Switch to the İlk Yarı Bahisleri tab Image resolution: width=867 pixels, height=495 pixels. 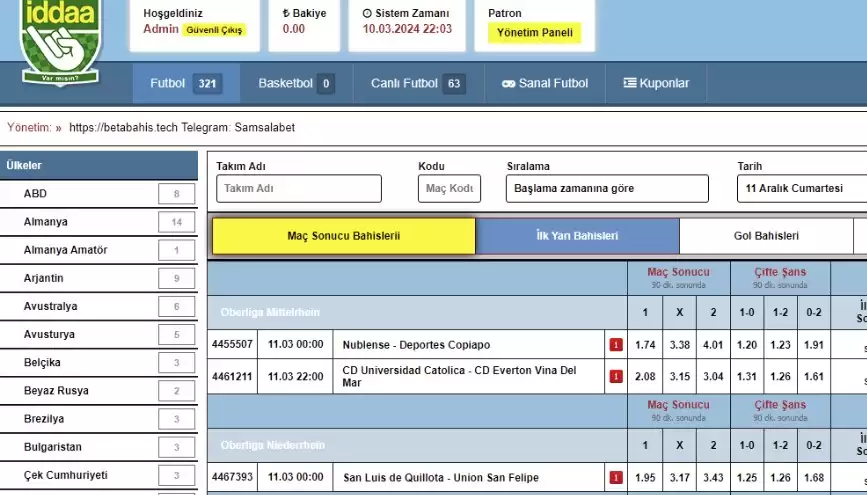pyautogui.click(x=577, y=236)
